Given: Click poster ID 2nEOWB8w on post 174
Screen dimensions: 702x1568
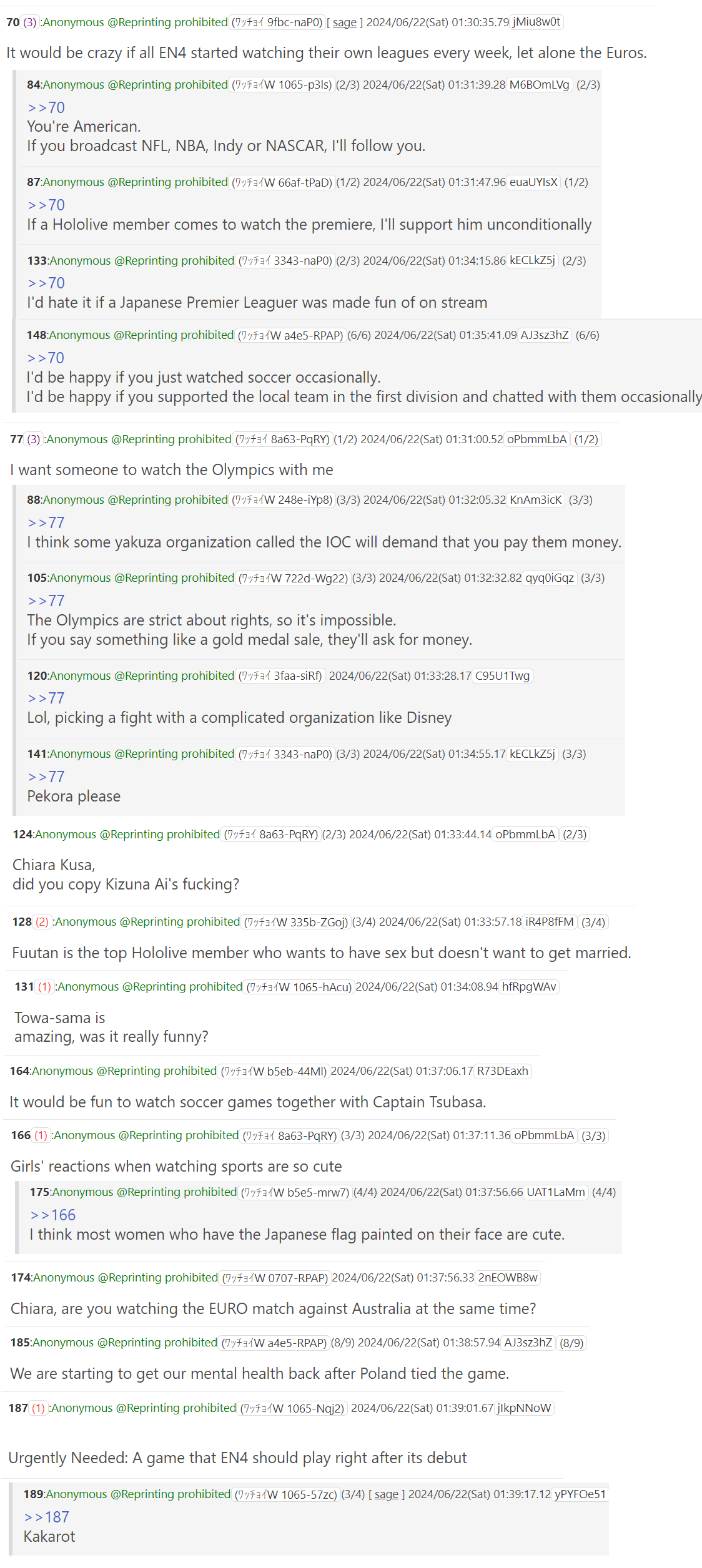Looking at the screenshot, I should tap(508, 1278).
